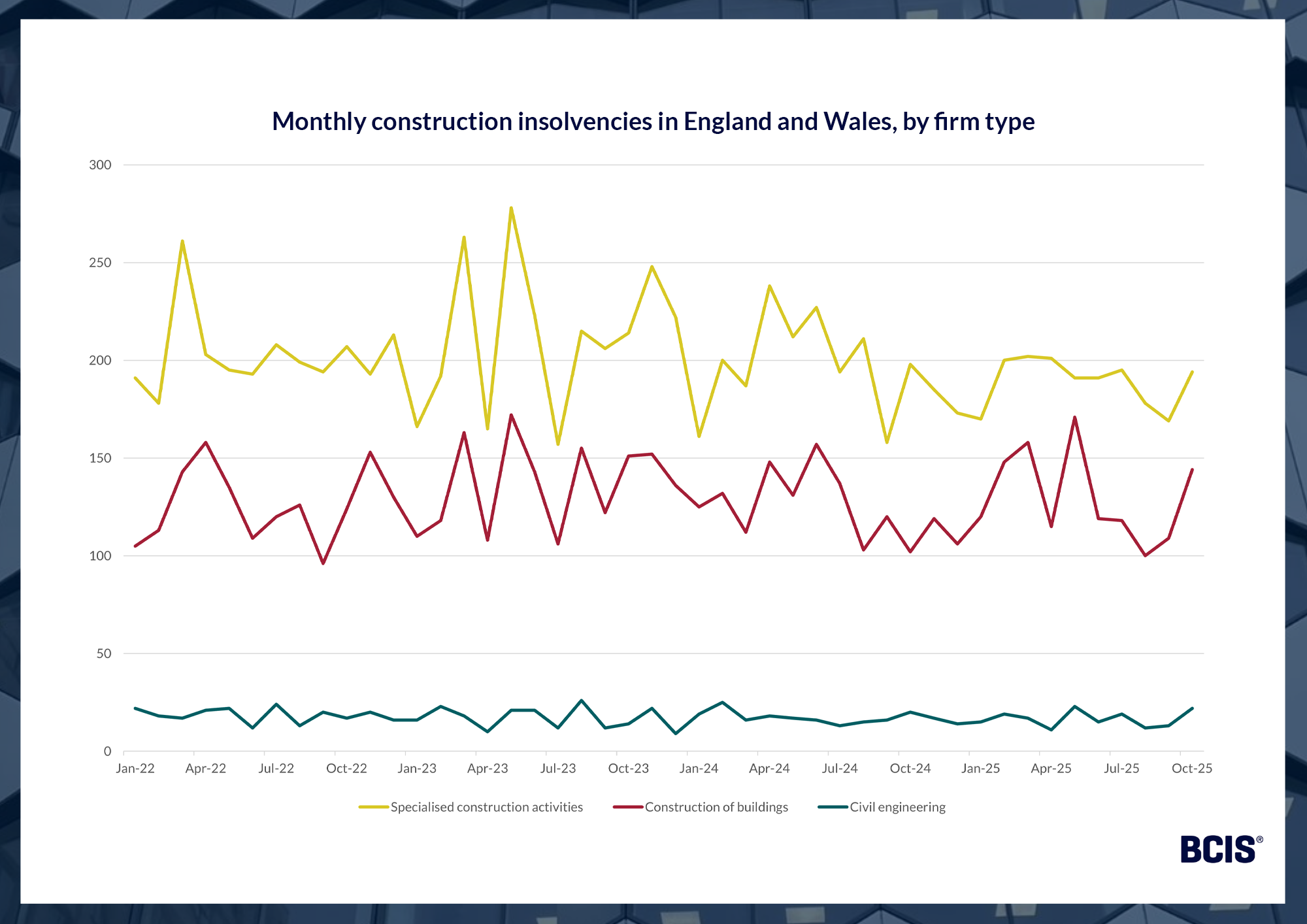Click the teal Civil engineering legend swatch
The width and height of the screenshot is (1307, 924).
coord(833,807)
